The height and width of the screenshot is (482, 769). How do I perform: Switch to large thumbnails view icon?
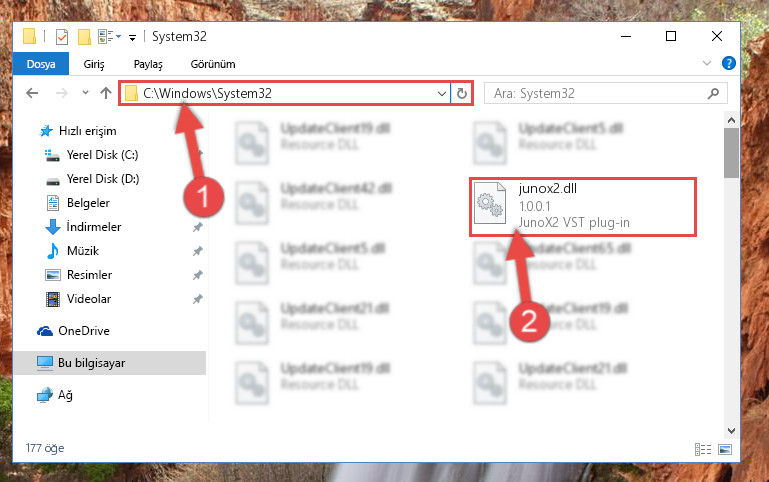[725, 449]
